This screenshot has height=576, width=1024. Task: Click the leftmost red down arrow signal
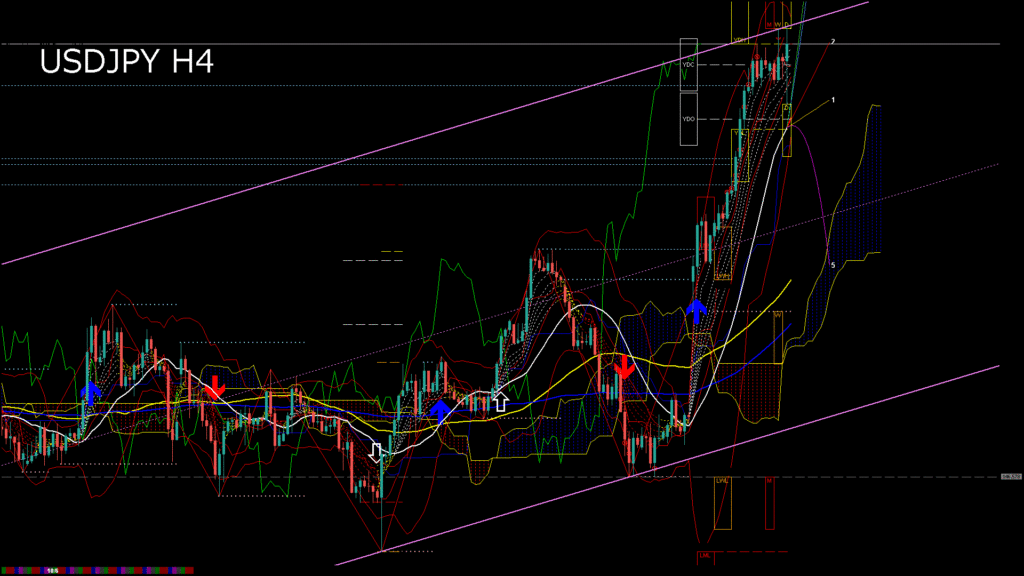click(x=216, y=386)
